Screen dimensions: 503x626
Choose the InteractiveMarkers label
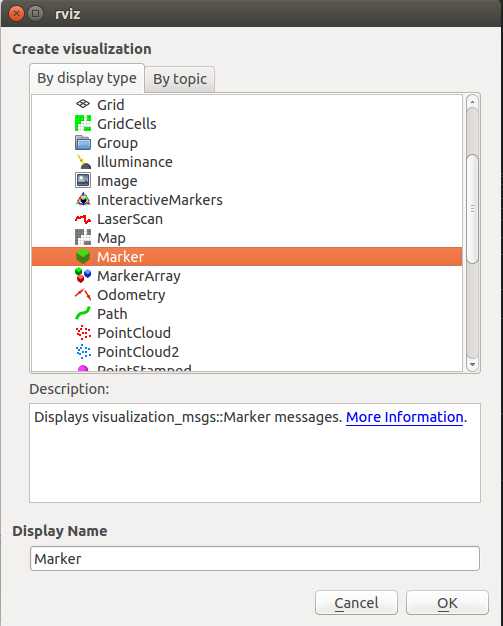(160, 200)
